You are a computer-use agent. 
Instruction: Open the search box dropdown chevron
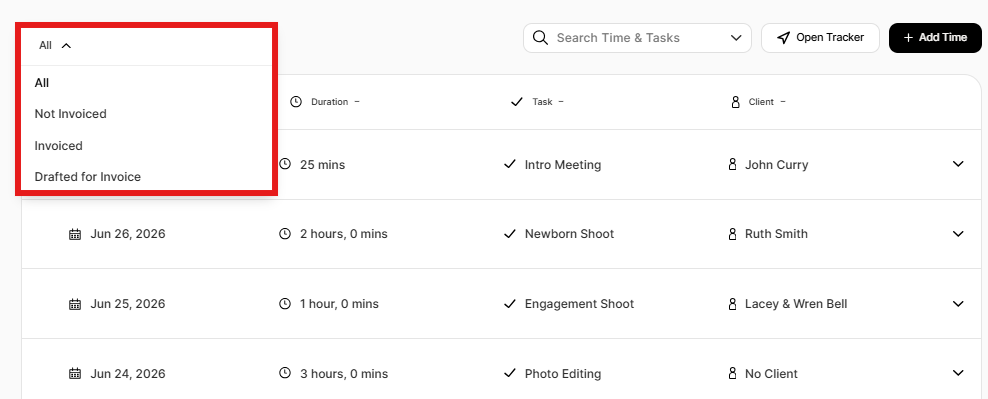[736, 38]
